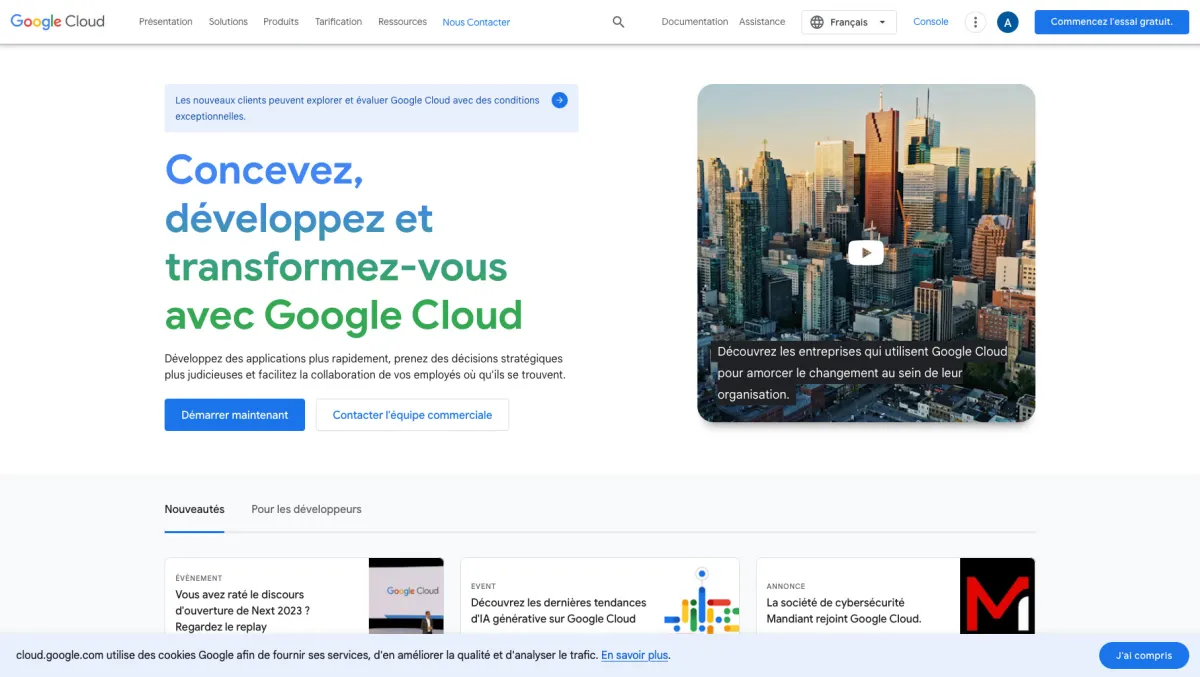Select the Nouveautés tab
The width and height of the screenshot is (1200, 677).
195,510
